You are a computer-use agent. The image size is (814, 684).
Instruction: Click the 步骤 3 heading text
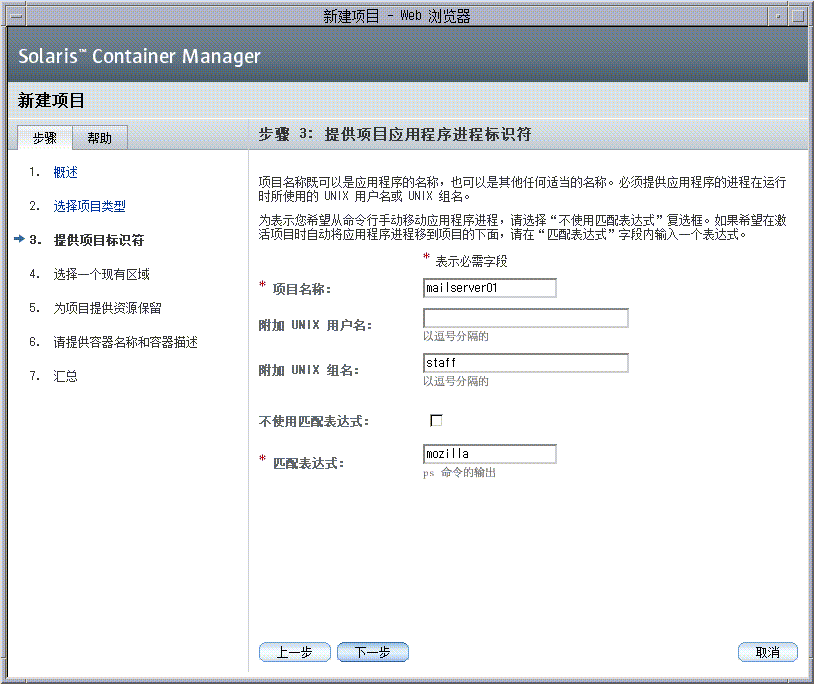395,134
